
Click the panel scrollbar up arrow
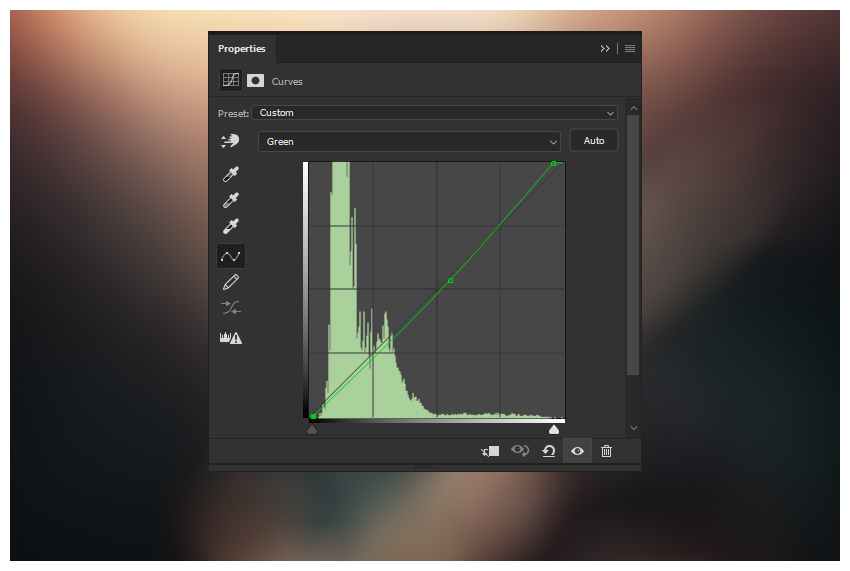coord(633,108)
